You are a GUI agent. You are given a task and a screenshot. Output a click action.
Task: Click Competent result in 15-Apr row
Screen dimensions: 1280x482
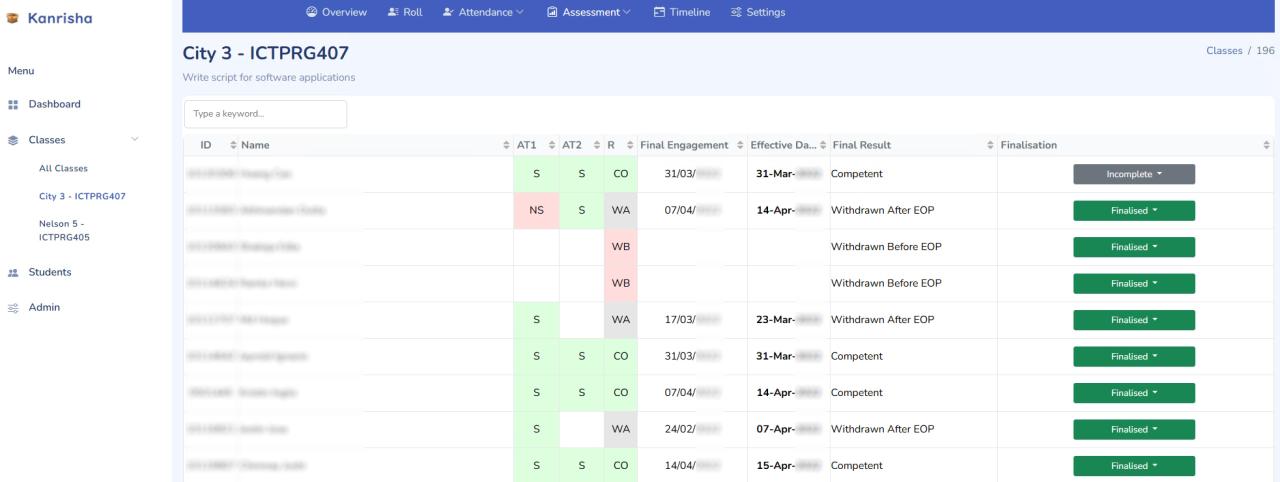click(857, 466)
